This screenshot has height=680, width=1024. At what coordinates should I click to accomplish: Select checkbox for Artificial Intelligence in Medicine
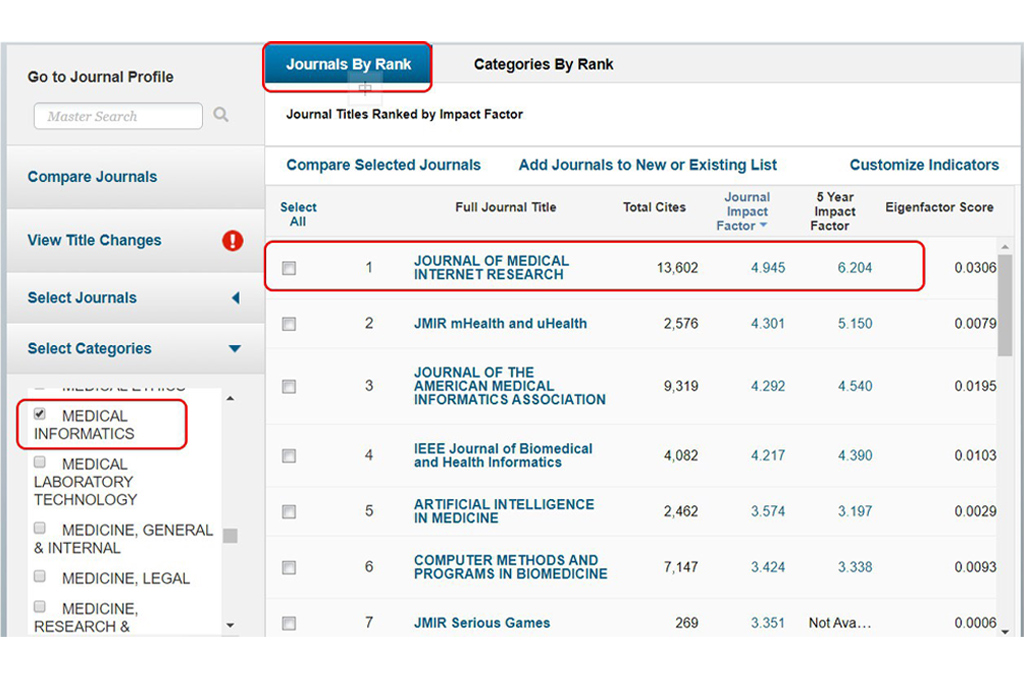[x=289, y=512]
